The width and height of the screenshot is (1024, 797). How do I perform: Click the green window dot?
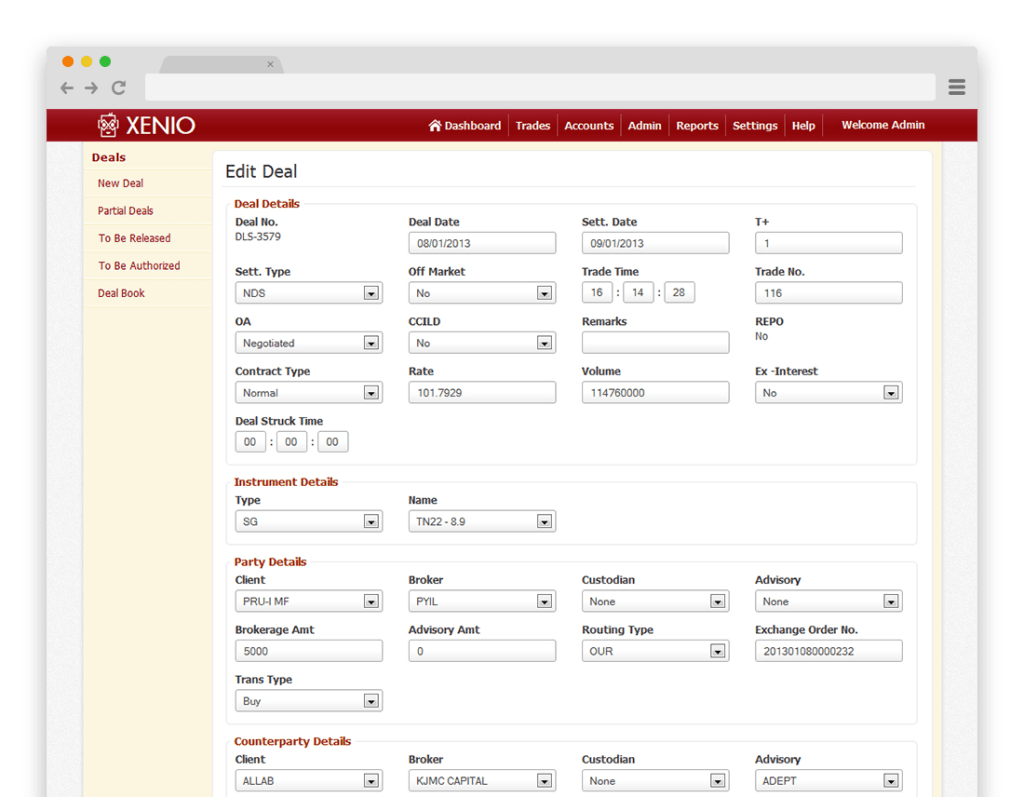click(x=105, y=61)
